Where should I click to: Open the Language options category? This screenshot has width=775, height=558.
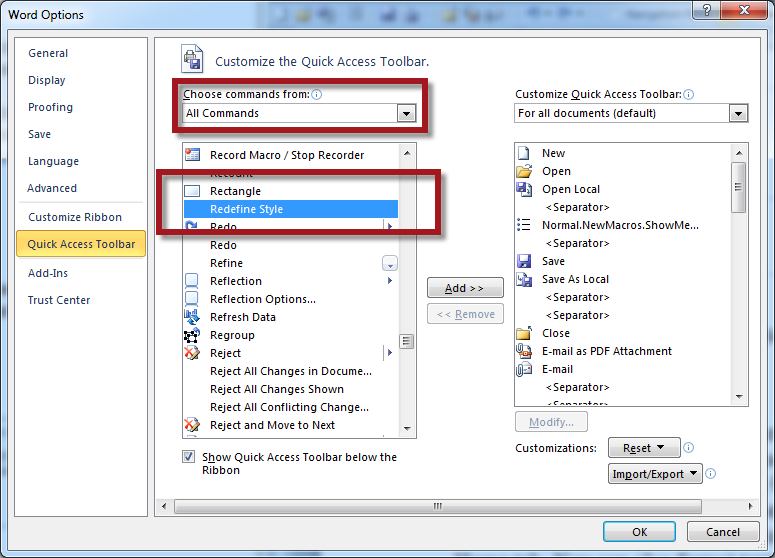tap(53, 161)
